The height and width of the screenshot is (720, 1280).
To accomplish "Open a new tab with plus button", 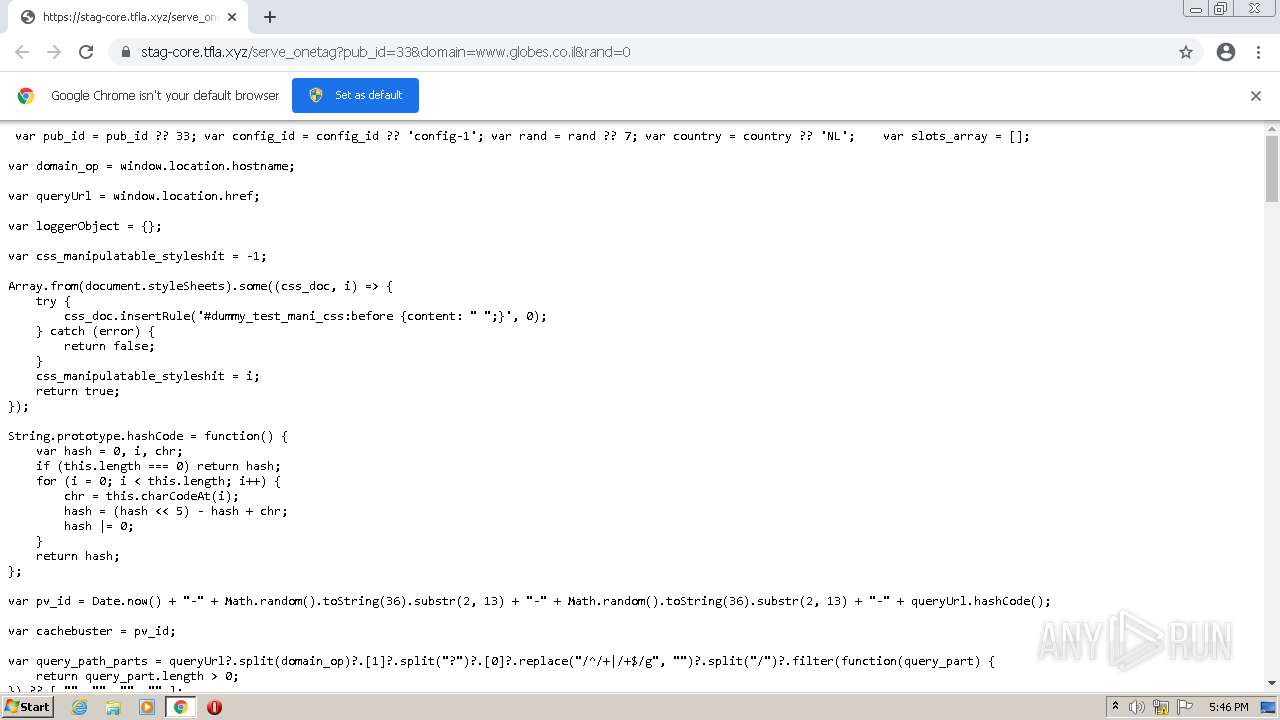I will pyautogui.click(x=270, y=17).
